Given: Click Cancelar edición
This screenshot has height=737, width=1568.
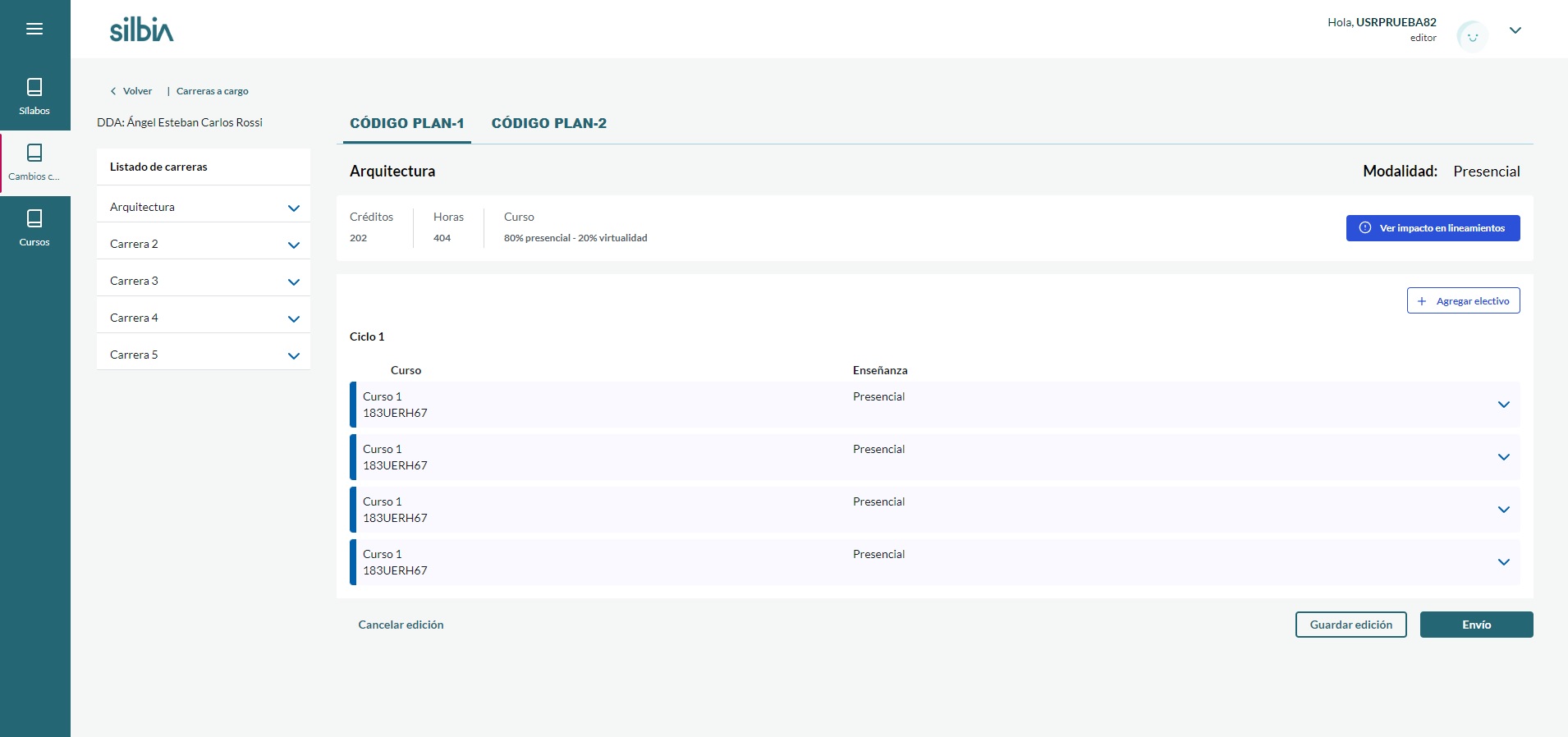Looking at the screenshot, I should pos(401,625).
